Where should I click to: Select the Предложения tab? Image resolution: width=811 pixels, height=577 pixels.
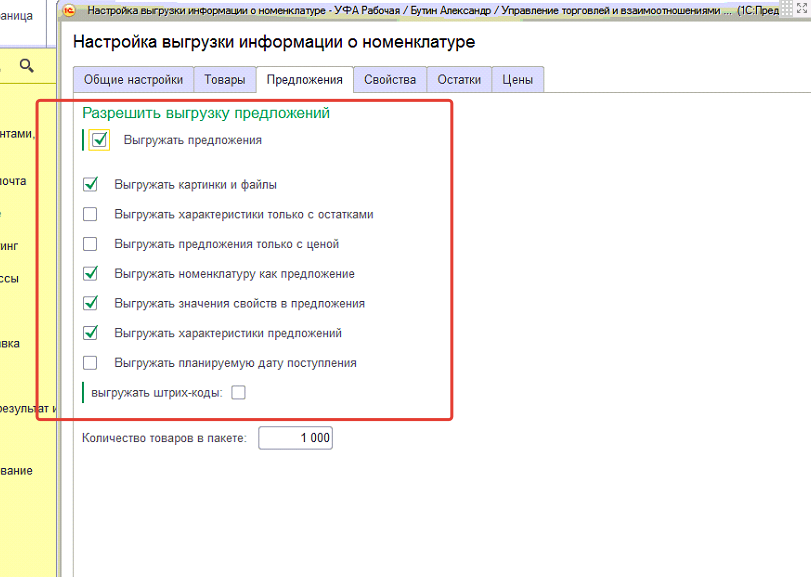(304, 80)
